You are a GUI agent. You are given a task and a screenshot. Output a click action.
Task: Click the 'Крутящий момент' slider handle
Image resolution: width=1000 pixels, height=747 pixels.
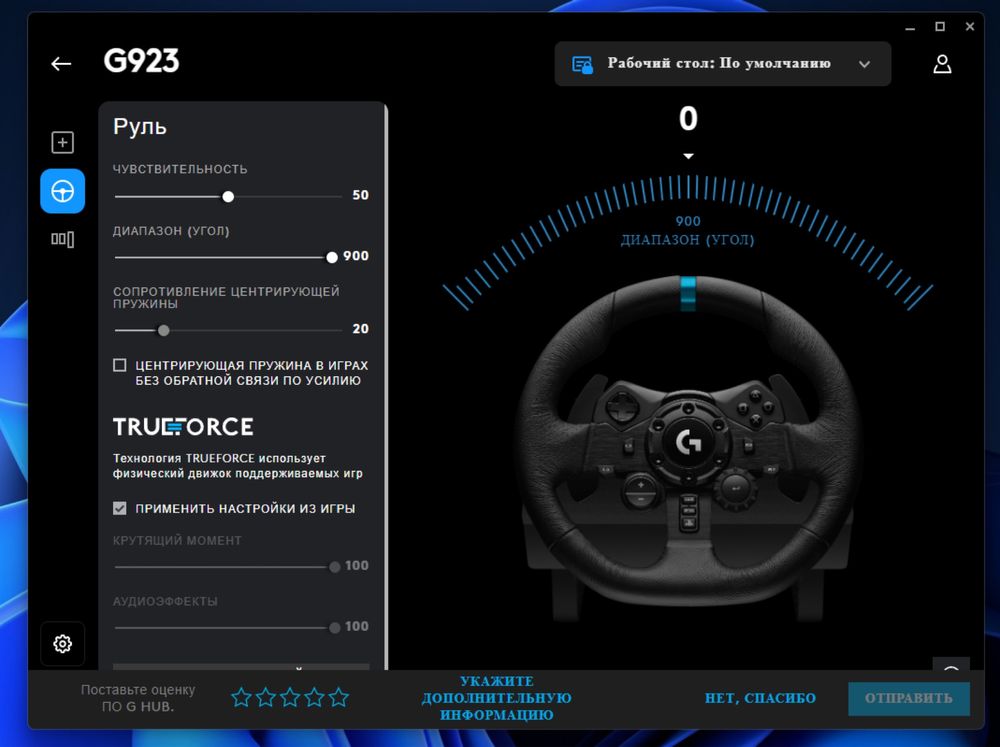tap(334, 567)
